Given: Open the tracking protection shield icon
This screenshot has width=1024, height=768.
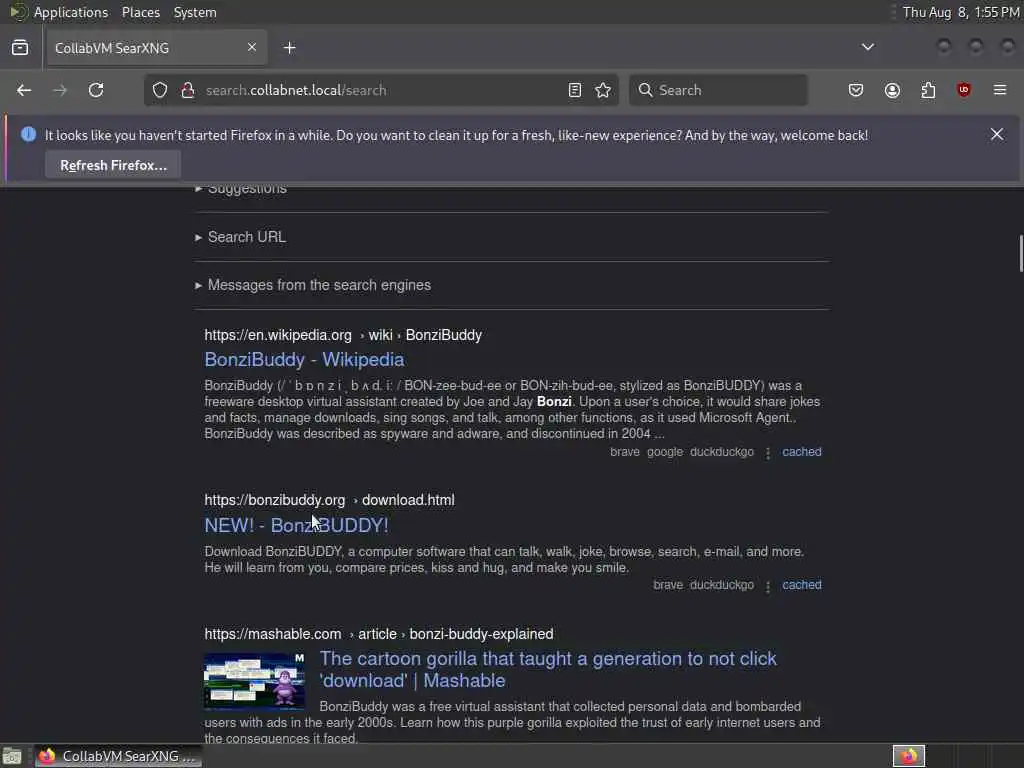Looking at the screenshot, I should click(160, 90).
